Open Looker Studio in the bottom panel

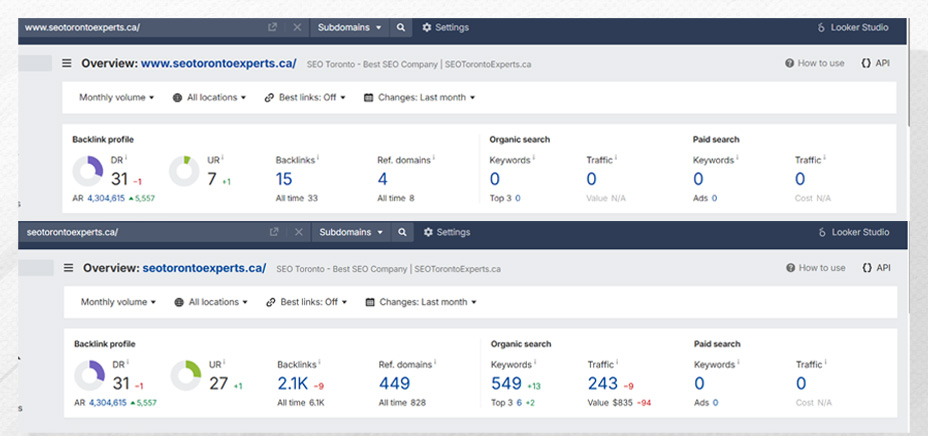click(x=854, y=232)
